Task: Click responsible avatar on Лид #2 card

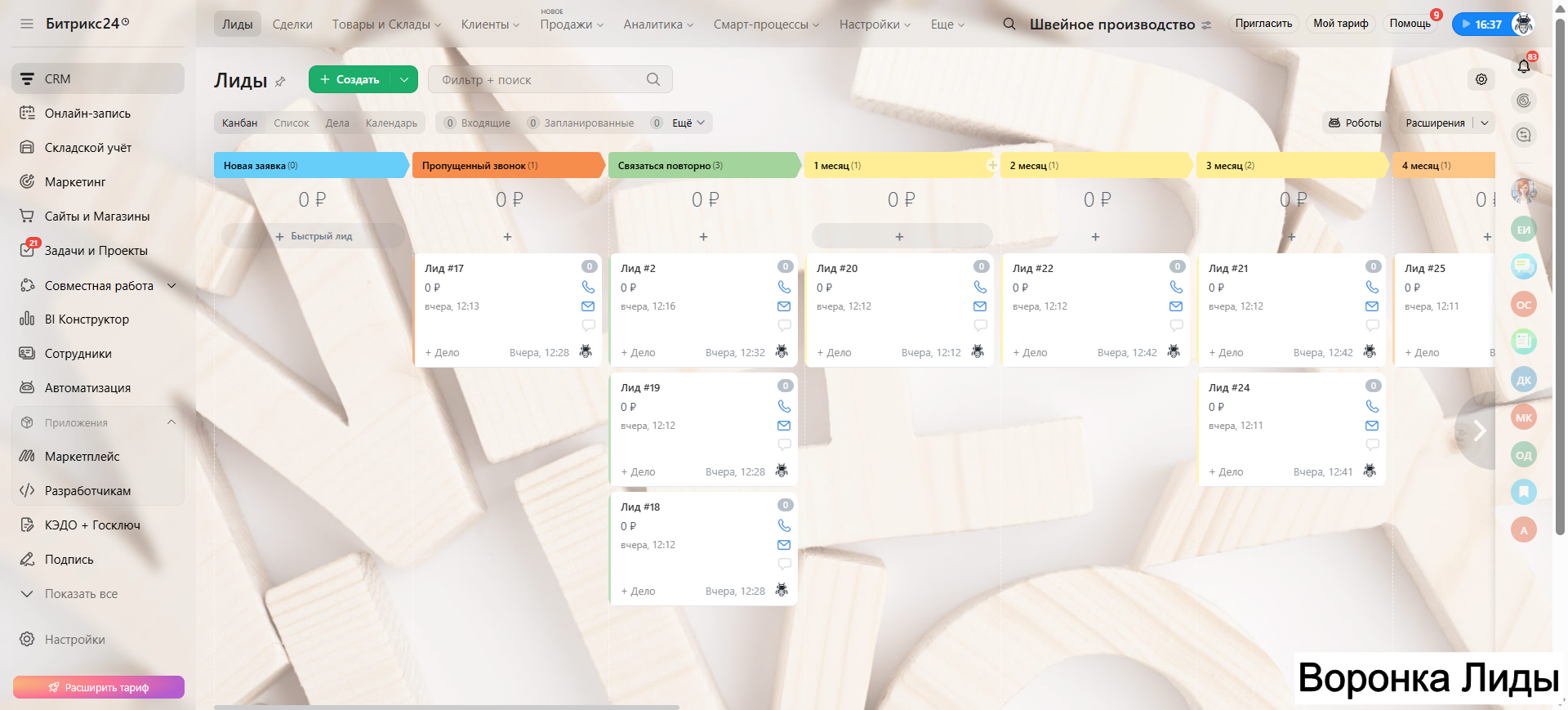Action: pos(782,351)
